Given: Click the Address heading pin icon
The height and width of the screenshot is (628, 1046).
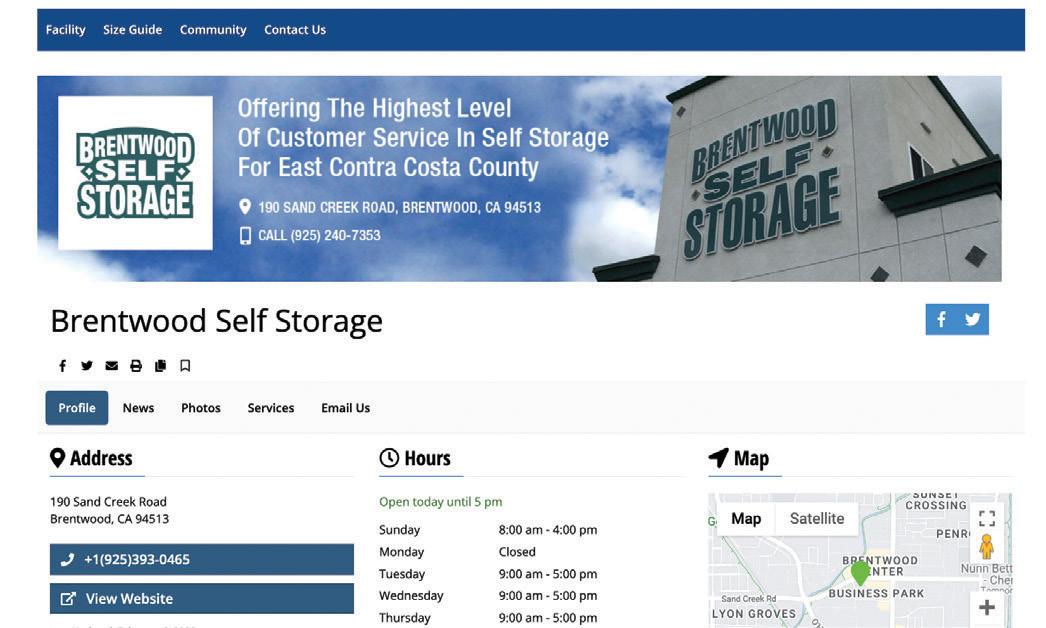Looking at the screenshot, I should click(57, 458).
